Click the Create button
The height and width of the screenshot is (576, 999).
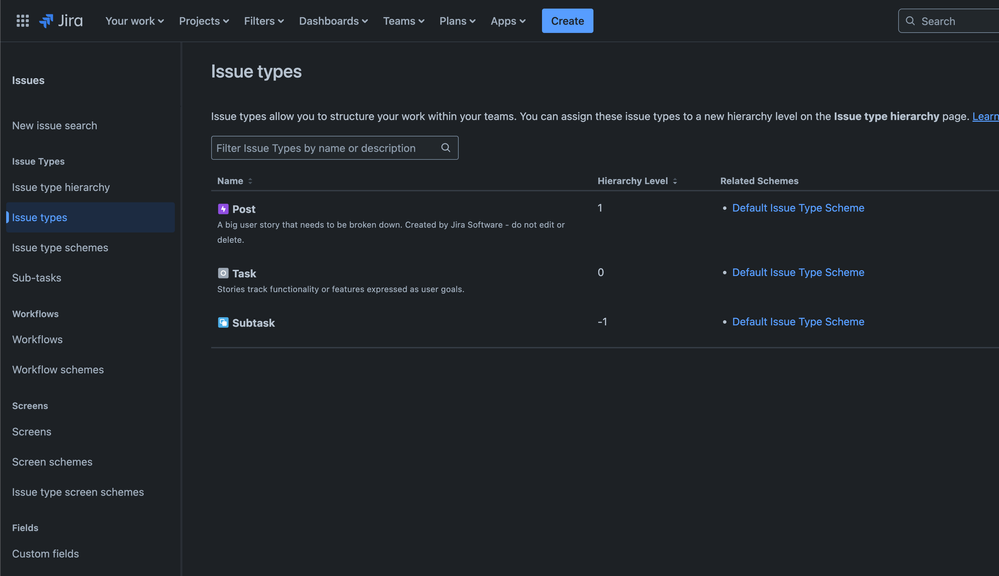[567, 20]
